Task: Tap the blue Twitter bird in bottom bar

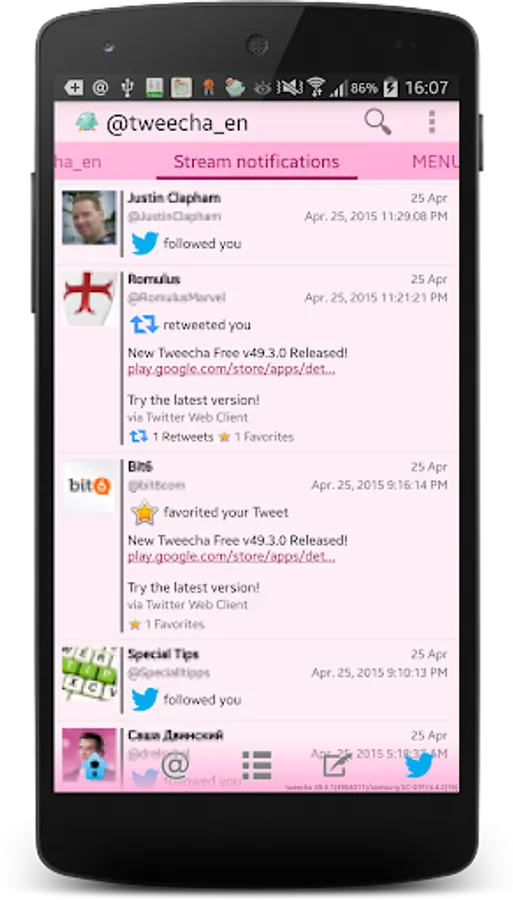Action: click(419, 766)
